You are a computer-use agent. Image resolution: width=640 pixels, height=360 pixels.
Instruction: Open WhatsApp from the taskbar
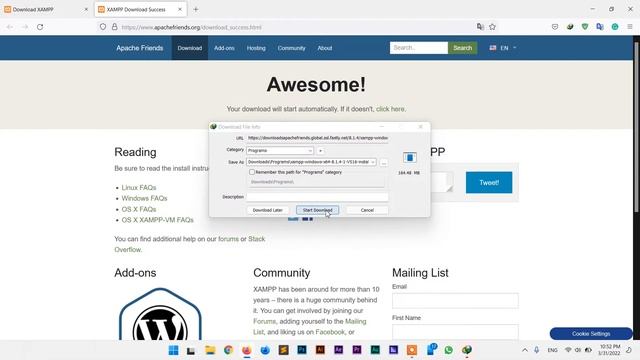tap(449, 350)
